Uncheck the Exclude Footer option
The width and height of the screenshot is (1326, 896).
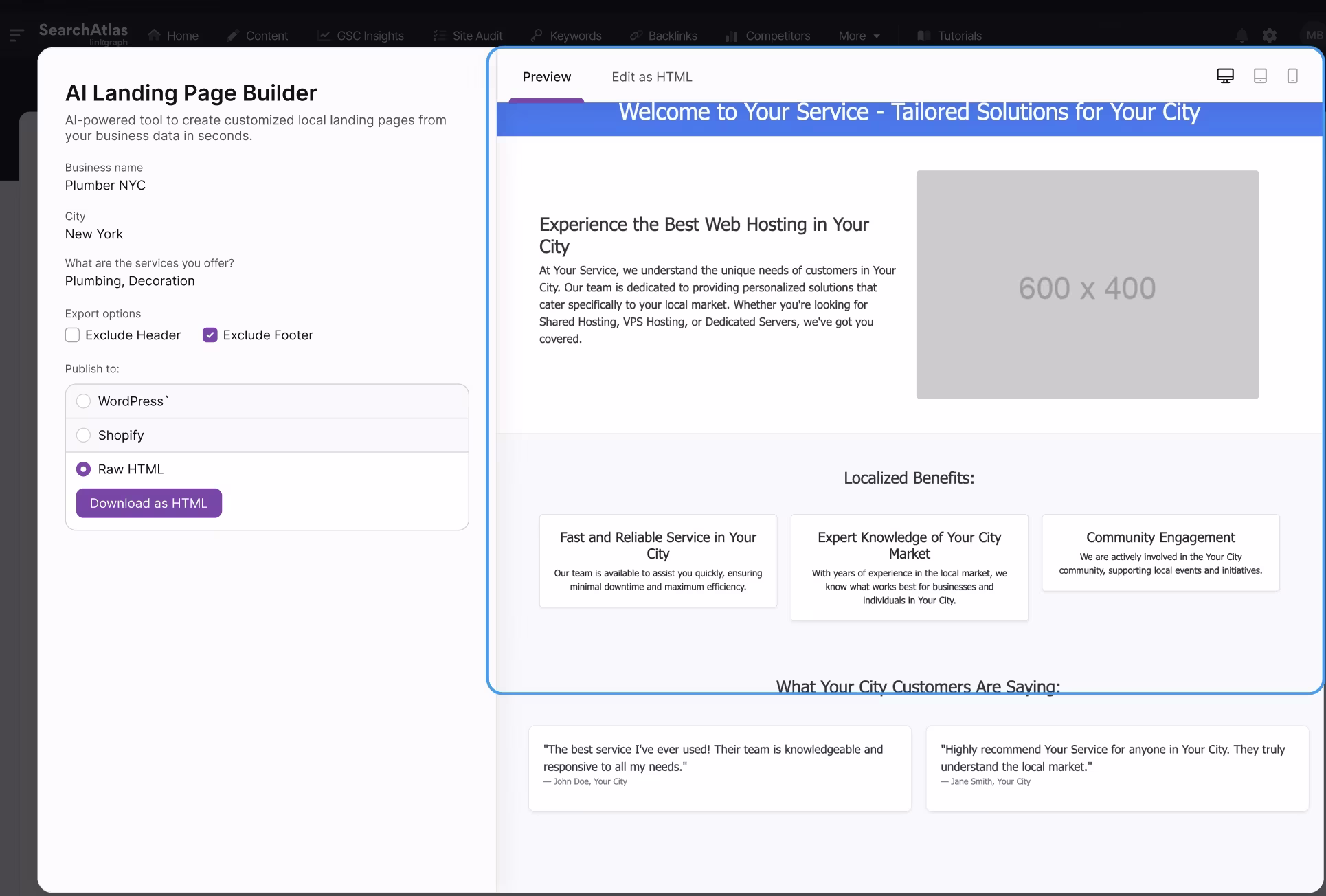coord(210,335)
